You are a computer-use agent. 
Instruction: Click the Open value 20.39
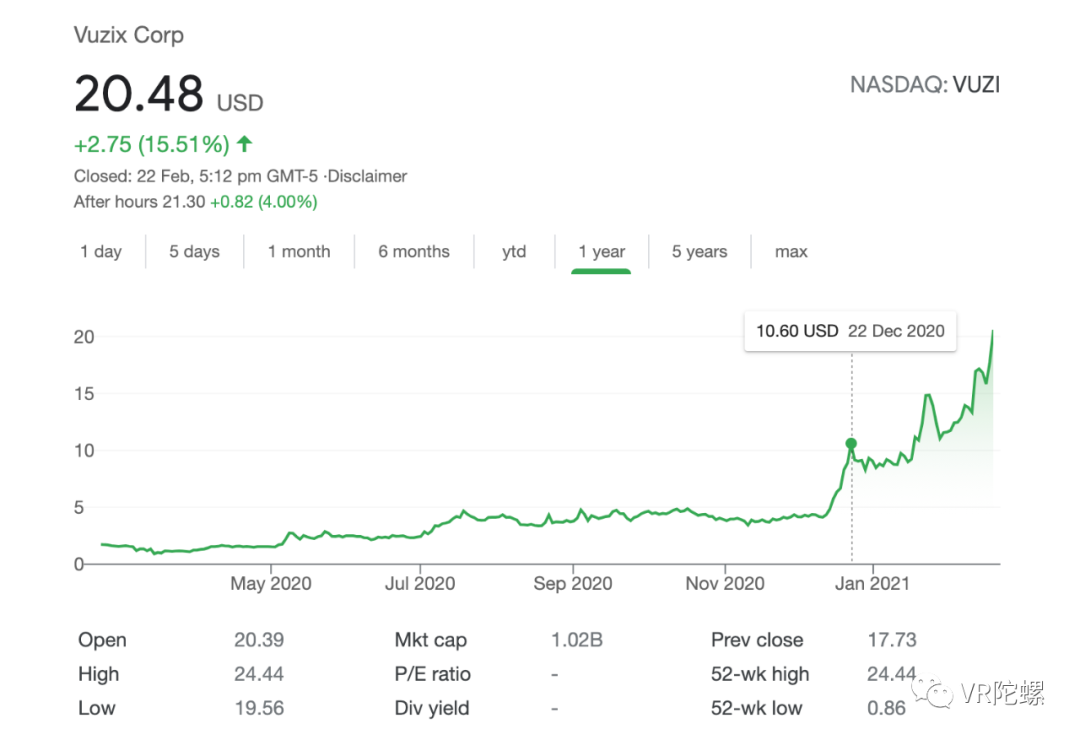pyautogui.click(x=259, y=640)
